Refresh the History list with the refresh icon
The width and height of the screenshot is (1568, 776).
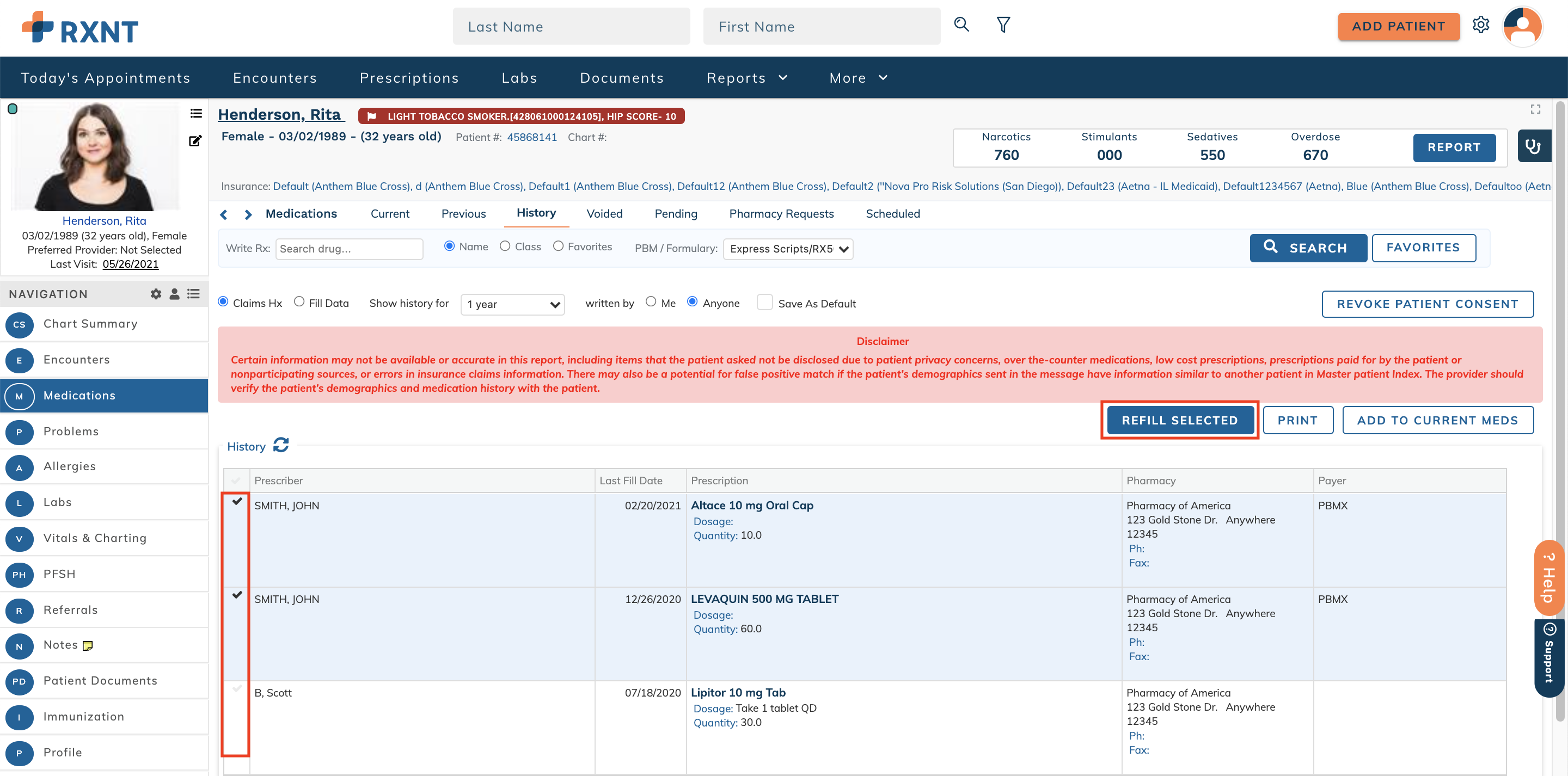(280, 445)
